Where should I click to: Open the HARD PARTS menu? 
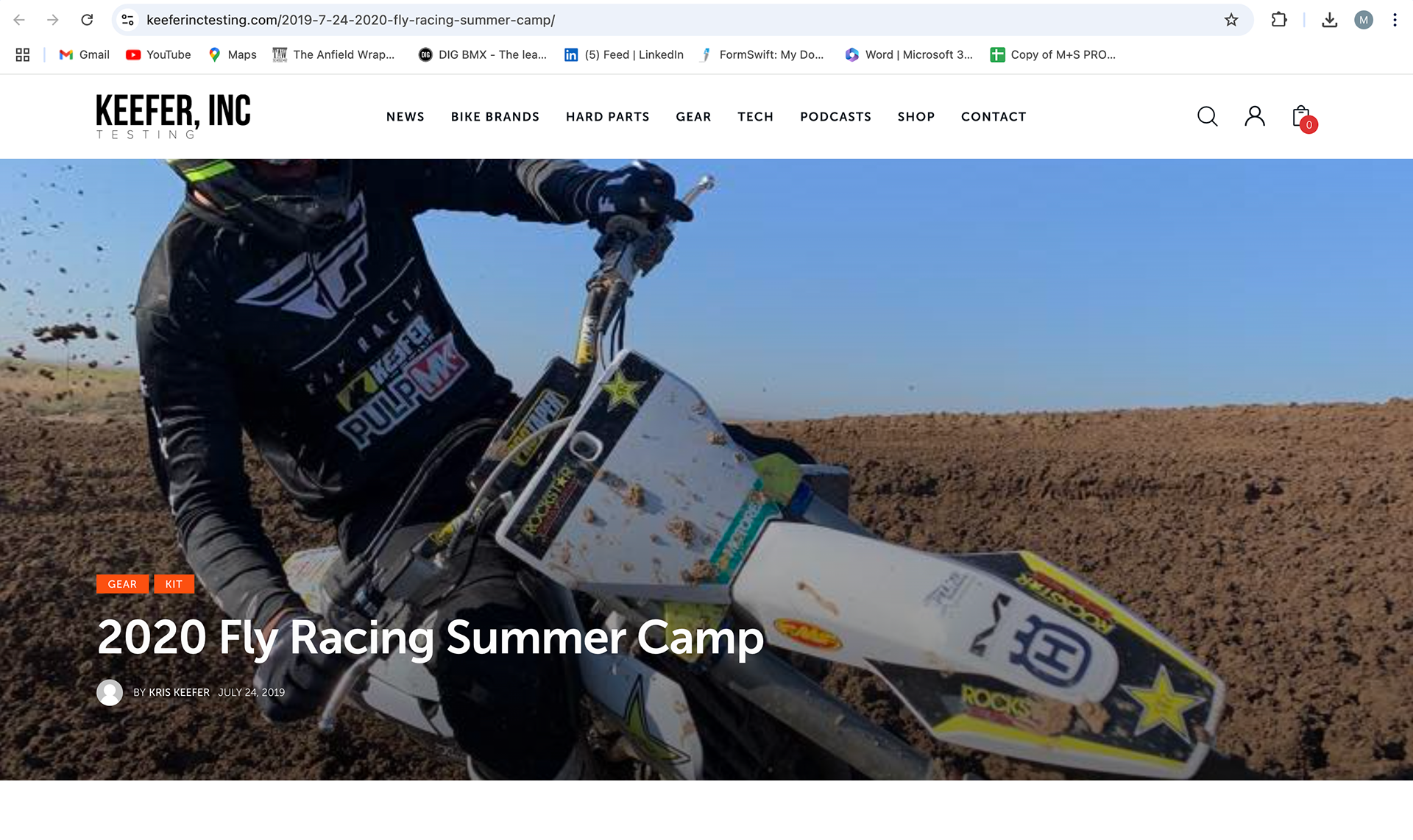click(x=608, y=117)
